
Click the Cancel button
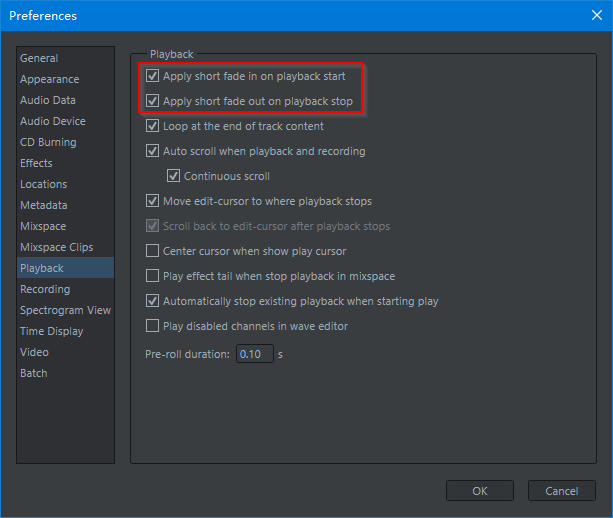click(562, 491)
